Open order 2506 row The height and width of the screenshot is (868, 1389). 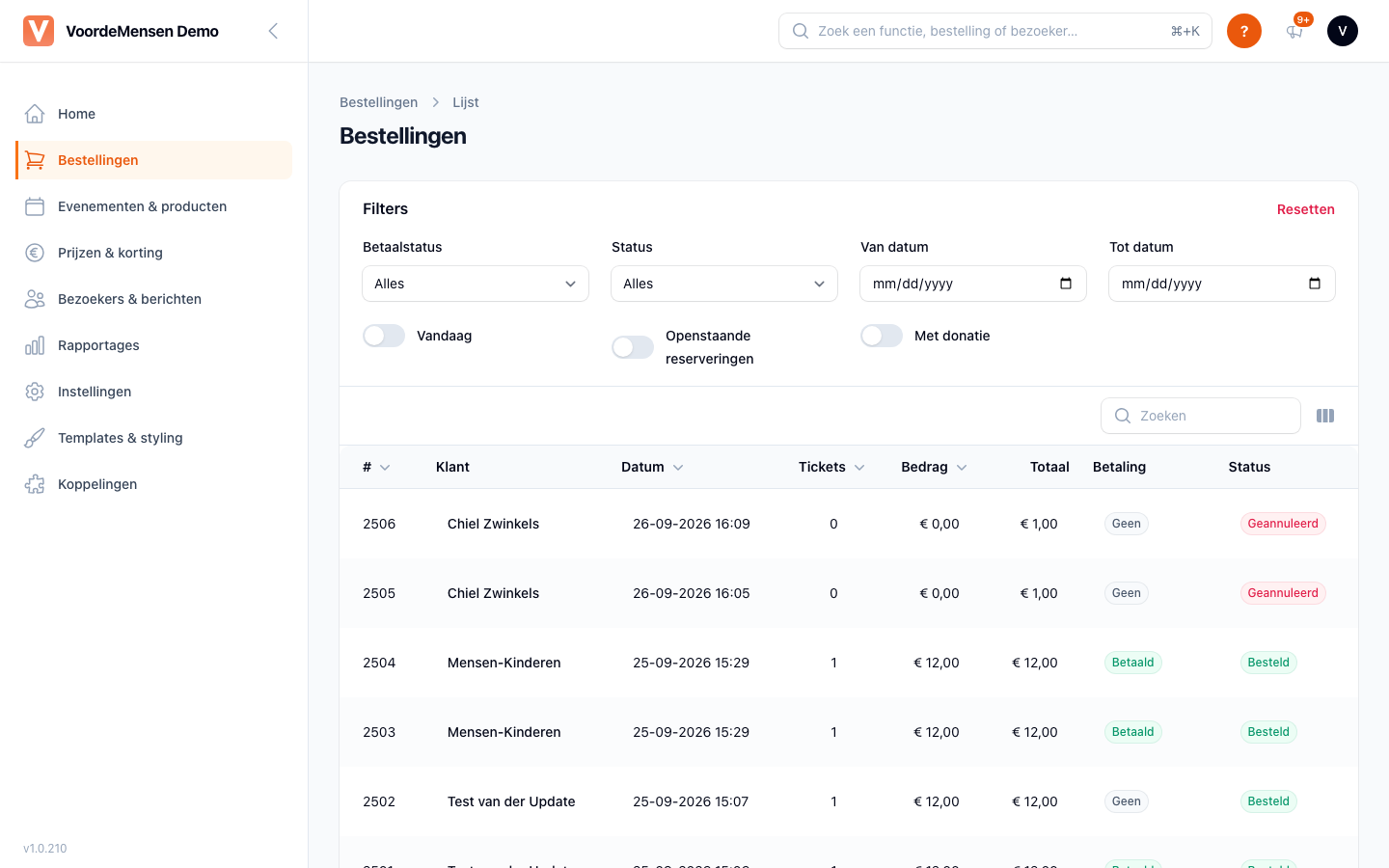coord(849,524)
